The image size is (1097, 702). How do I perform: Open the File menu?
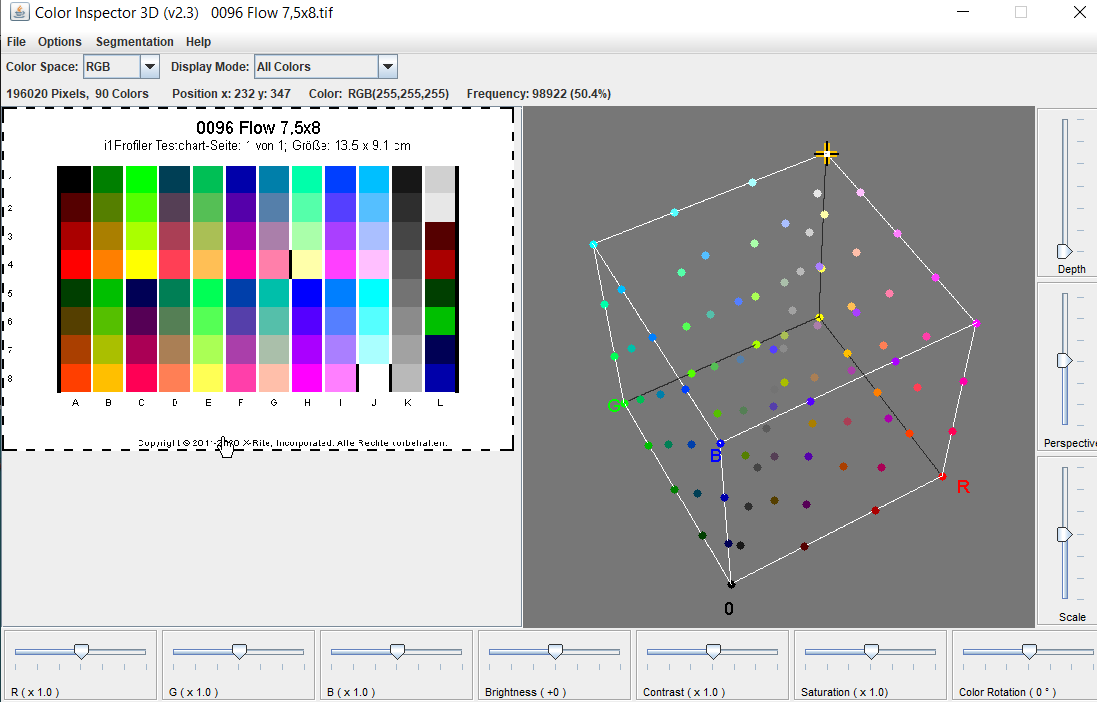coord(16,42)
